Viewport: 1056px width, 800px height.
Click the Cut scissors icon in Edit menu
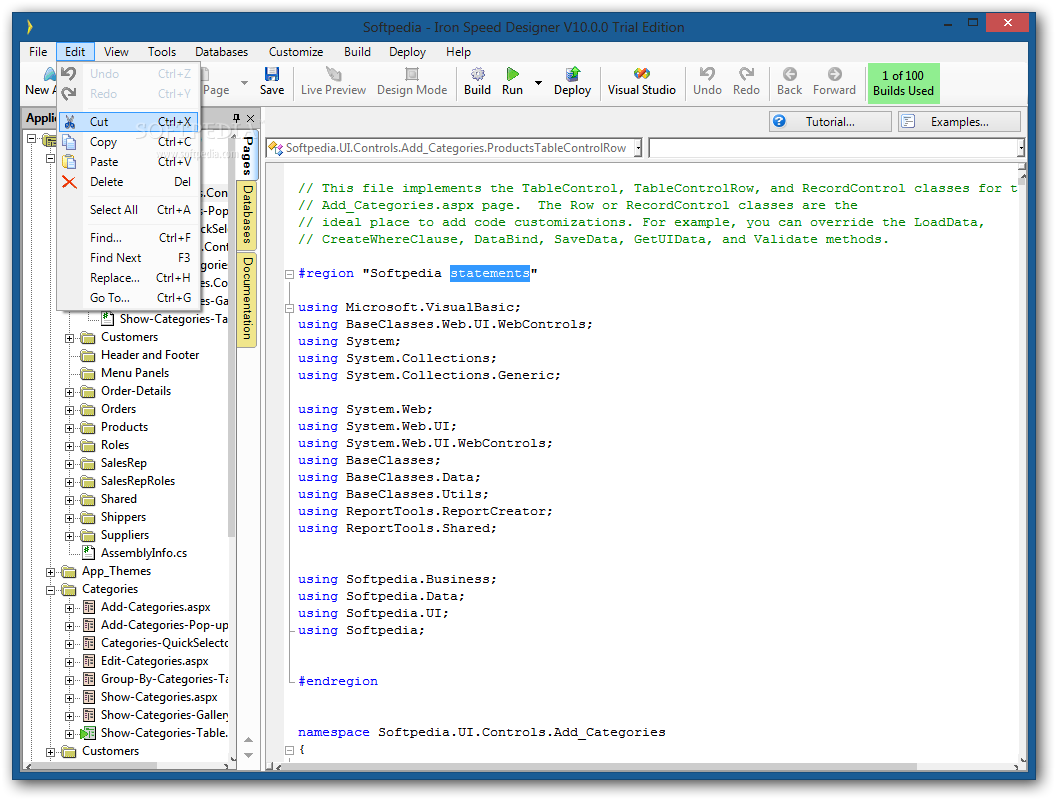pos(69,122)
